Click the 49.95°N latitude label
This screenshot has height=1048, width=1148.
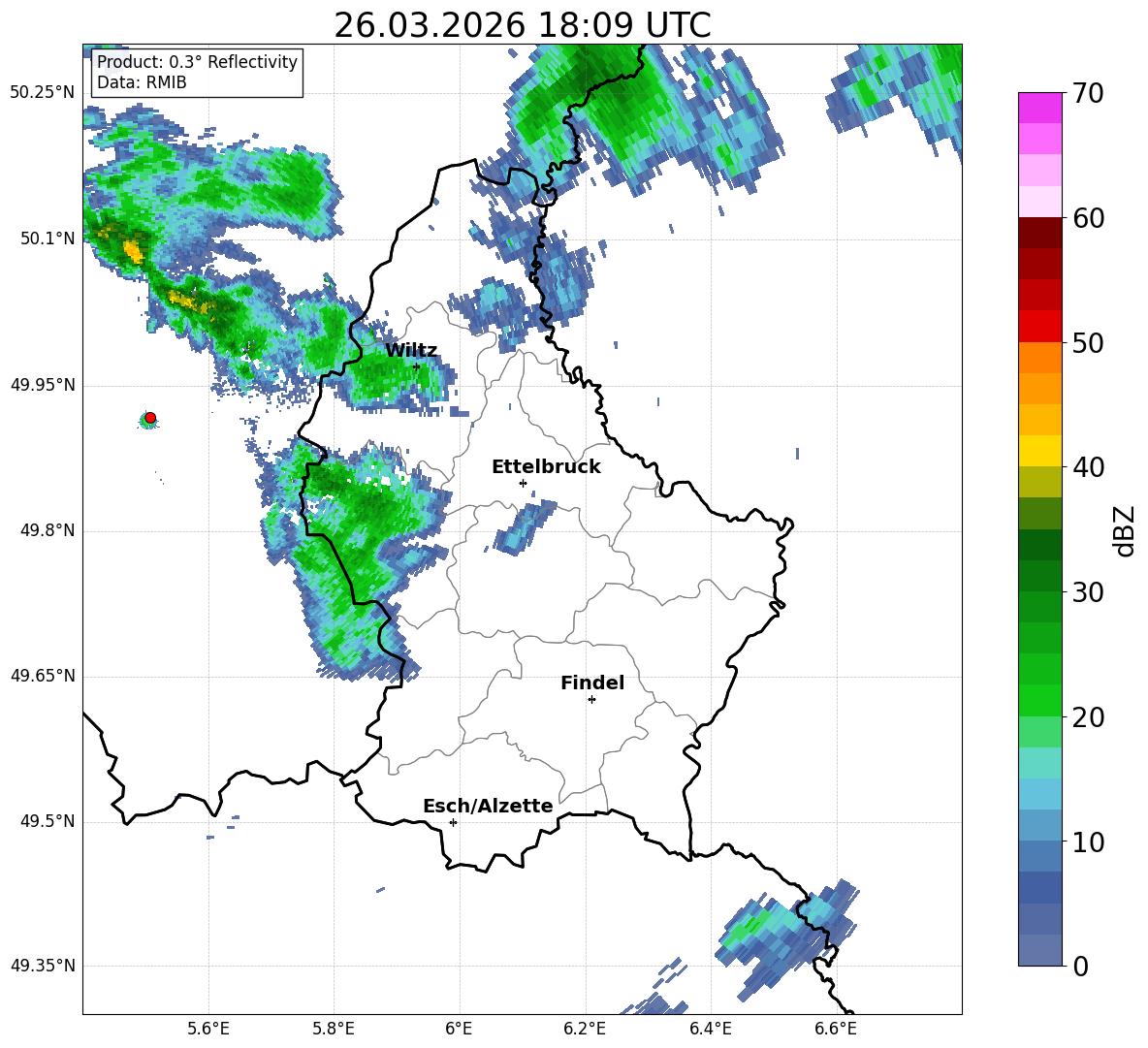tap(43, 385)
